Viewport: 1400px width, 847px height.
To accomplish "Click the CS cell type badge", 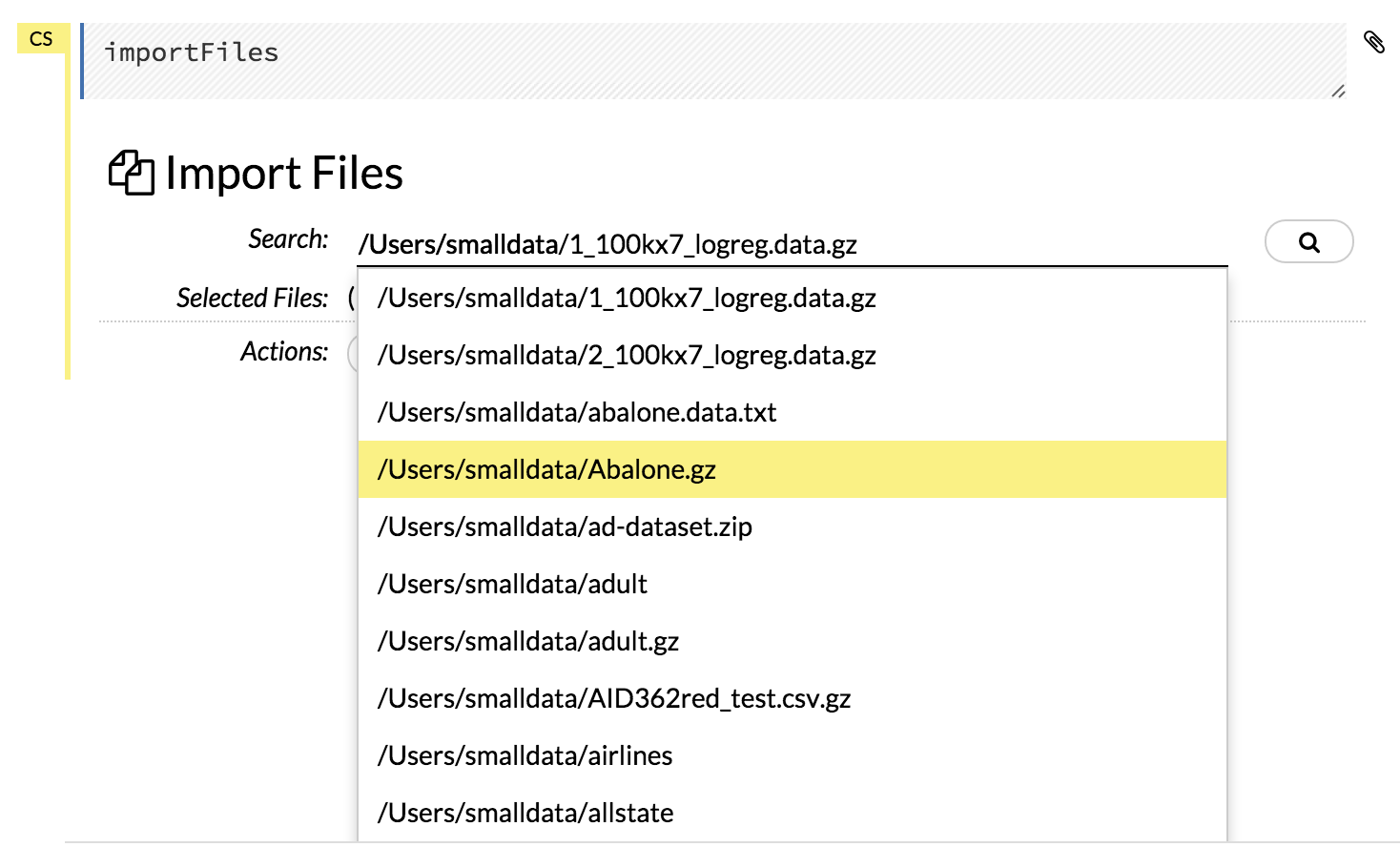I will (x=40, y=39).
